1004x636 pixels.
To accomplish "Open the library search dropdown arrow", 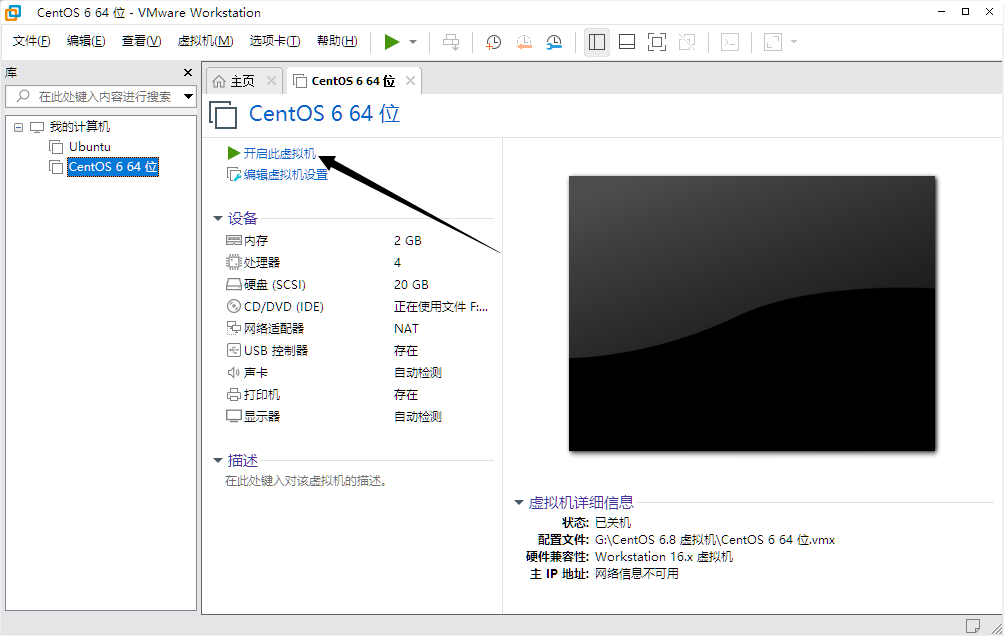I will point(188,97).
